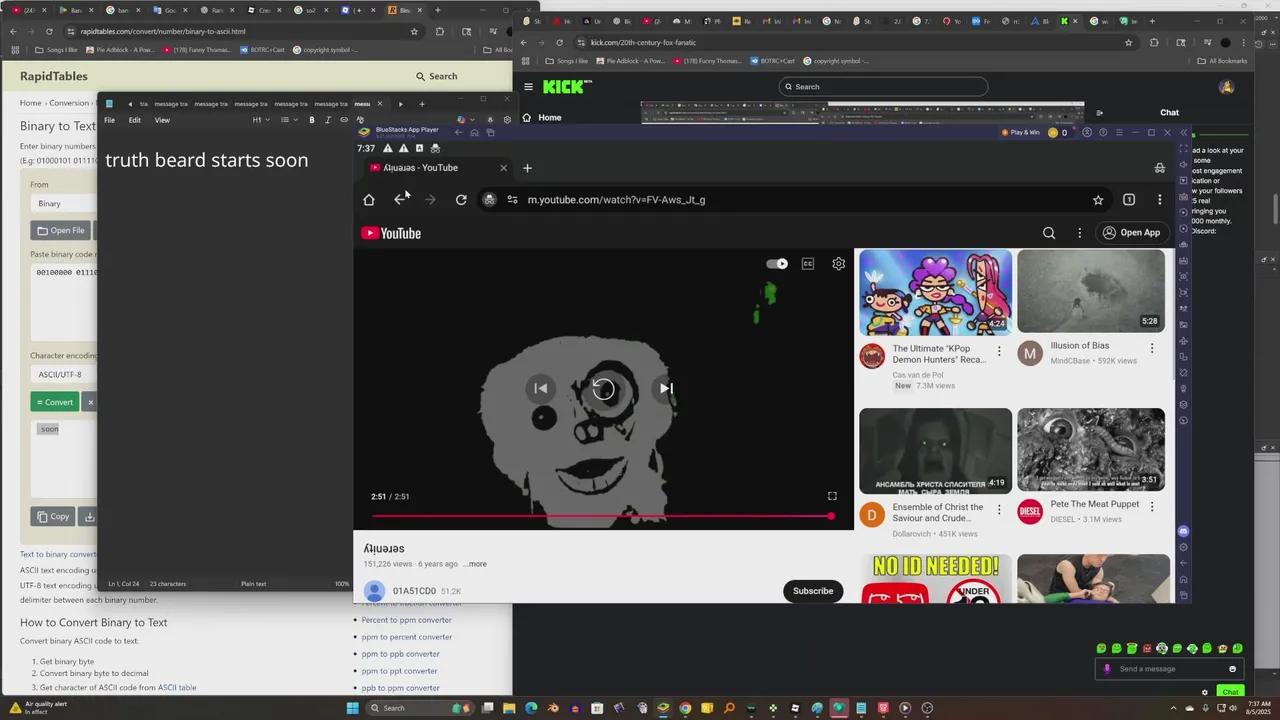Open the From Binary dropdown on RapidTables
This screenshot has width=1280, height=720.
pyautogui.click(x=64, y=203)
